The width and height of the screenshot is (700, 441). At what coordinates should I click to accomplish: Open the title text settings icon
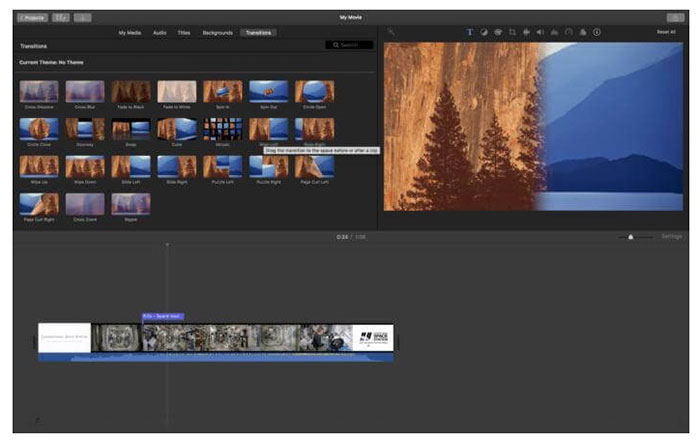click(470, 32)
